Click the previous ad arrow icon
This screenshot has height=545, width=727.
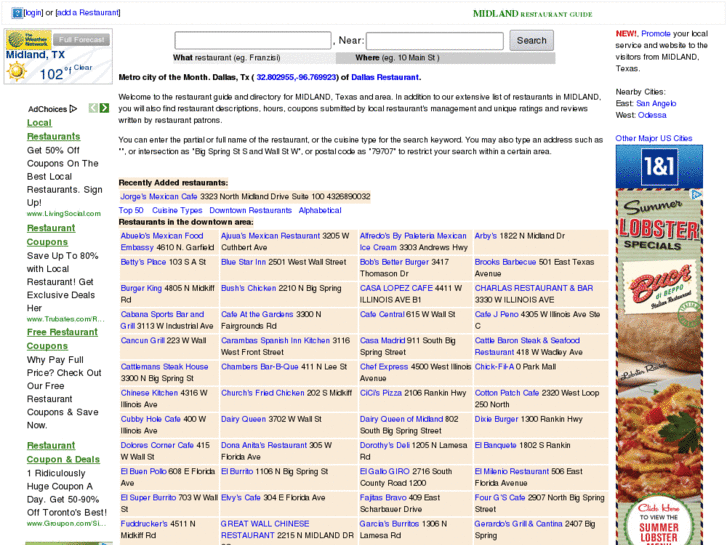[93, 108]
